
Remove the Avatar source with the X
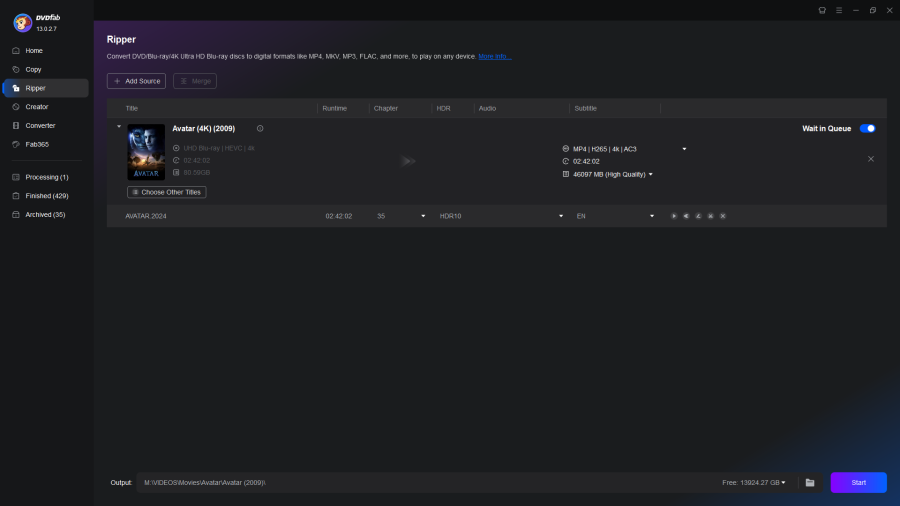coord(871,159)
